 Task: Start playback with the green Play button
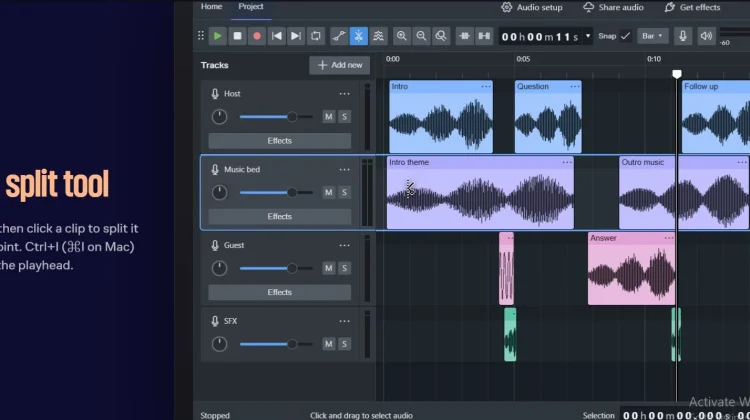218,36
